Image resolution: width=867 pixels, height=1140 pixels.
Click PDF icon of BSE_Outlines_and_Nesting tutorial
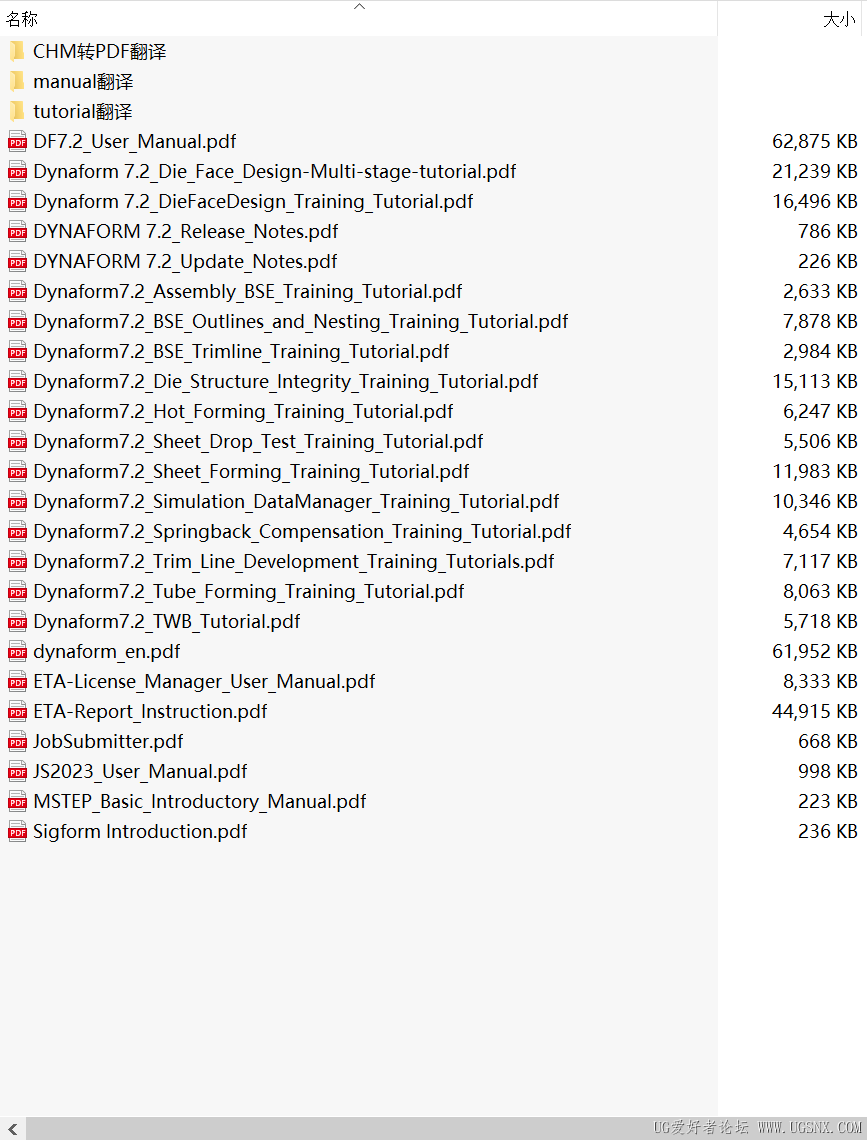point(17,321)
